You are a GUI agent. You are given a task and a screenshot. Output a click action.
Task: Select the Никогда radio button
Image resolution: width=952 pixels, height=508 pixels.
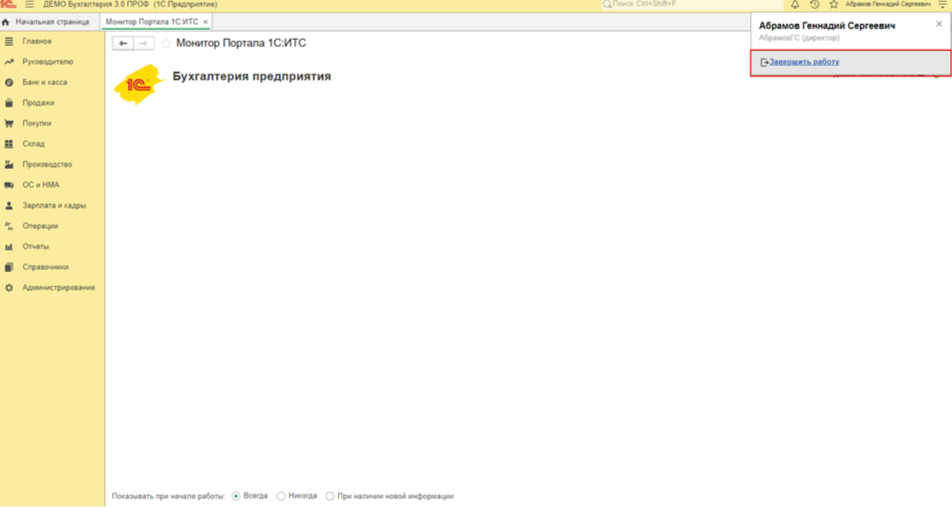(x=281, y=496)
